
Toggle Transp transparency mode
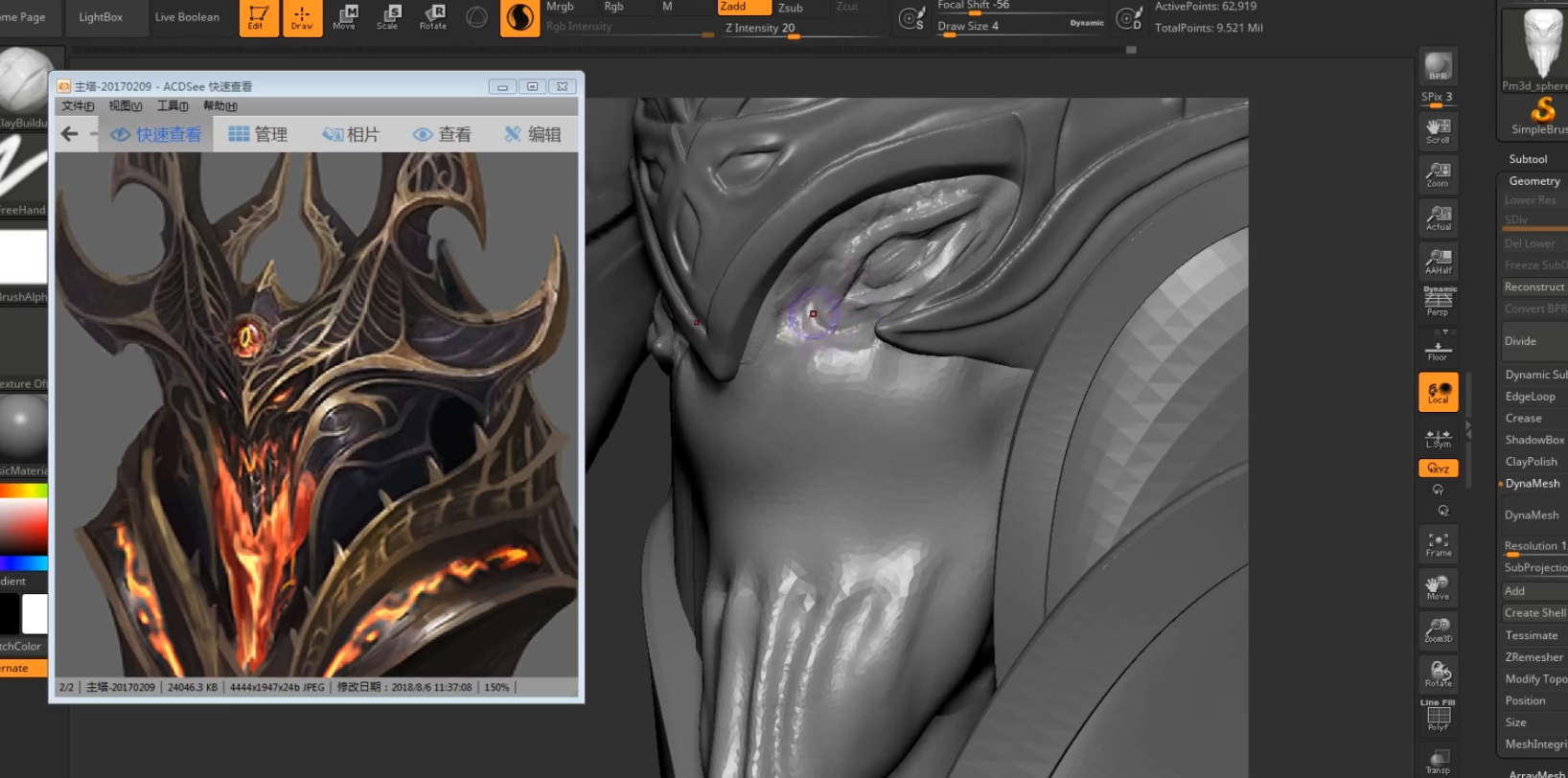coord(1438,761)
